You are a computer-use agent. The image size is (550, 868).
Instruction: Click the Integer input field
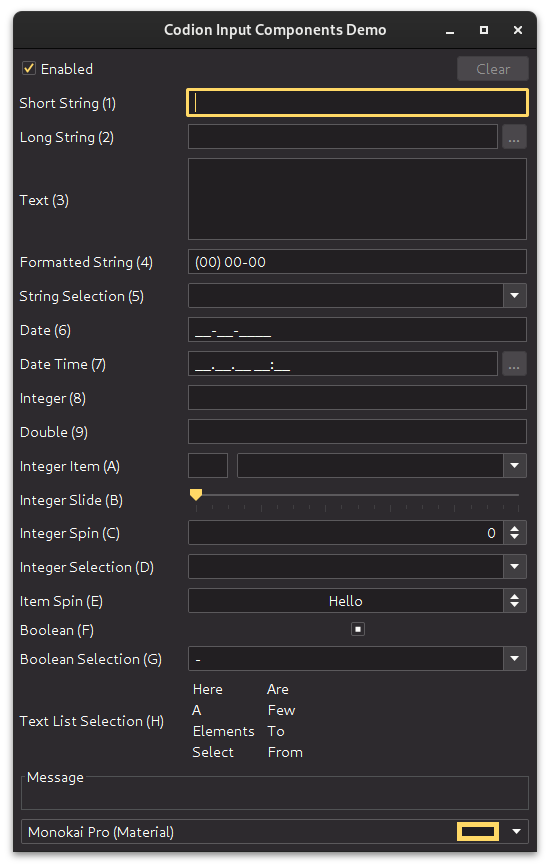coord(357,398)
